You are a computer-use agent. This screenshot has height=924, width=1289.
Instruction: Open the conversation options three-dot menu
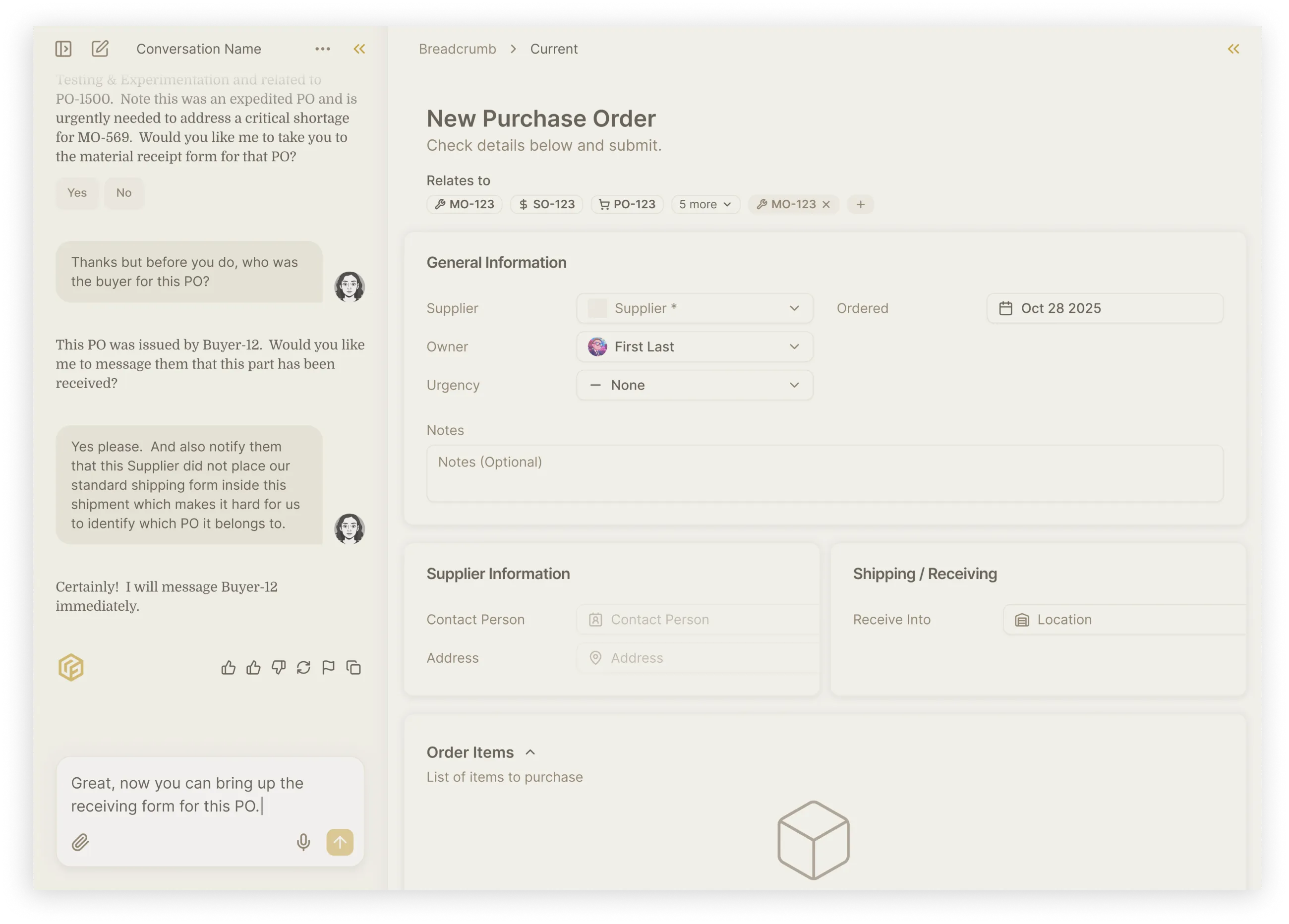tap(322, 49)
